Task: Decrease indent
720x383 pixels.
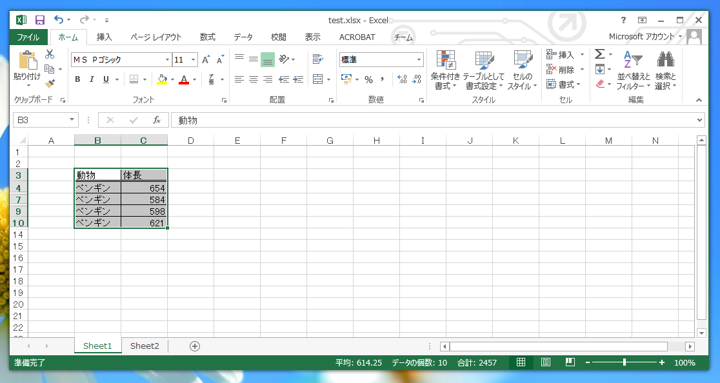Action: pos(283,79)
